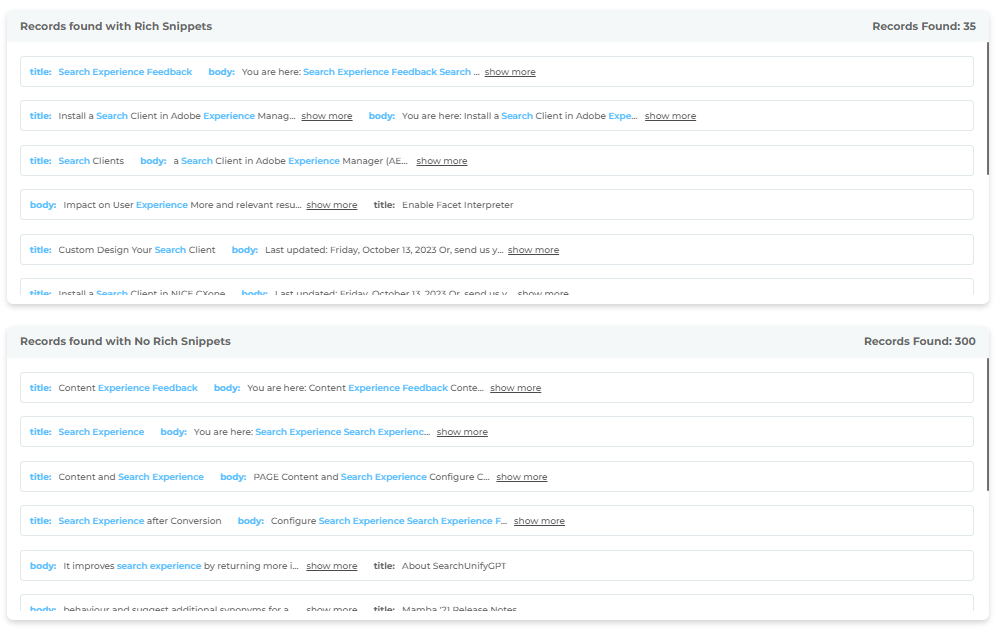Show more for Content Experience Feedback body

coord(515,388)
